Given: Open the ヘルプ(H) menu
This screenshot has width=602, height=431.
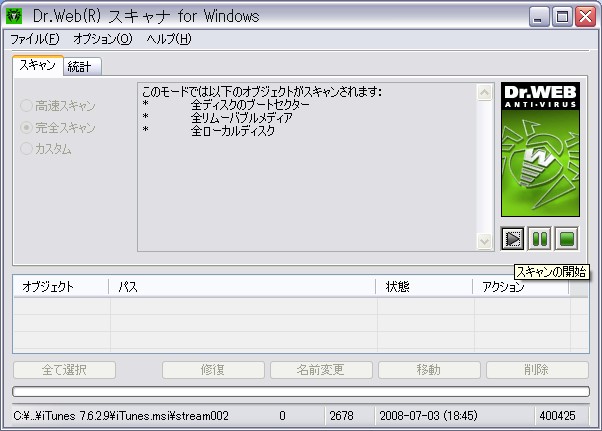Looking at the screenshot, I should [169, 39].
